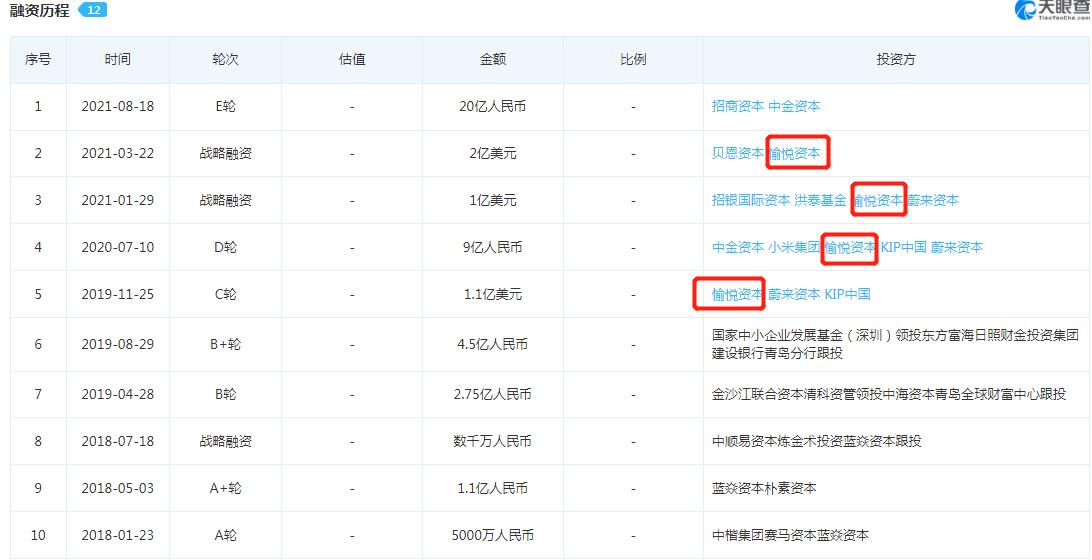This screenshot has height=560, width=1092.
Task: Click the 轮次 column header
Action: tap(225, 60)
